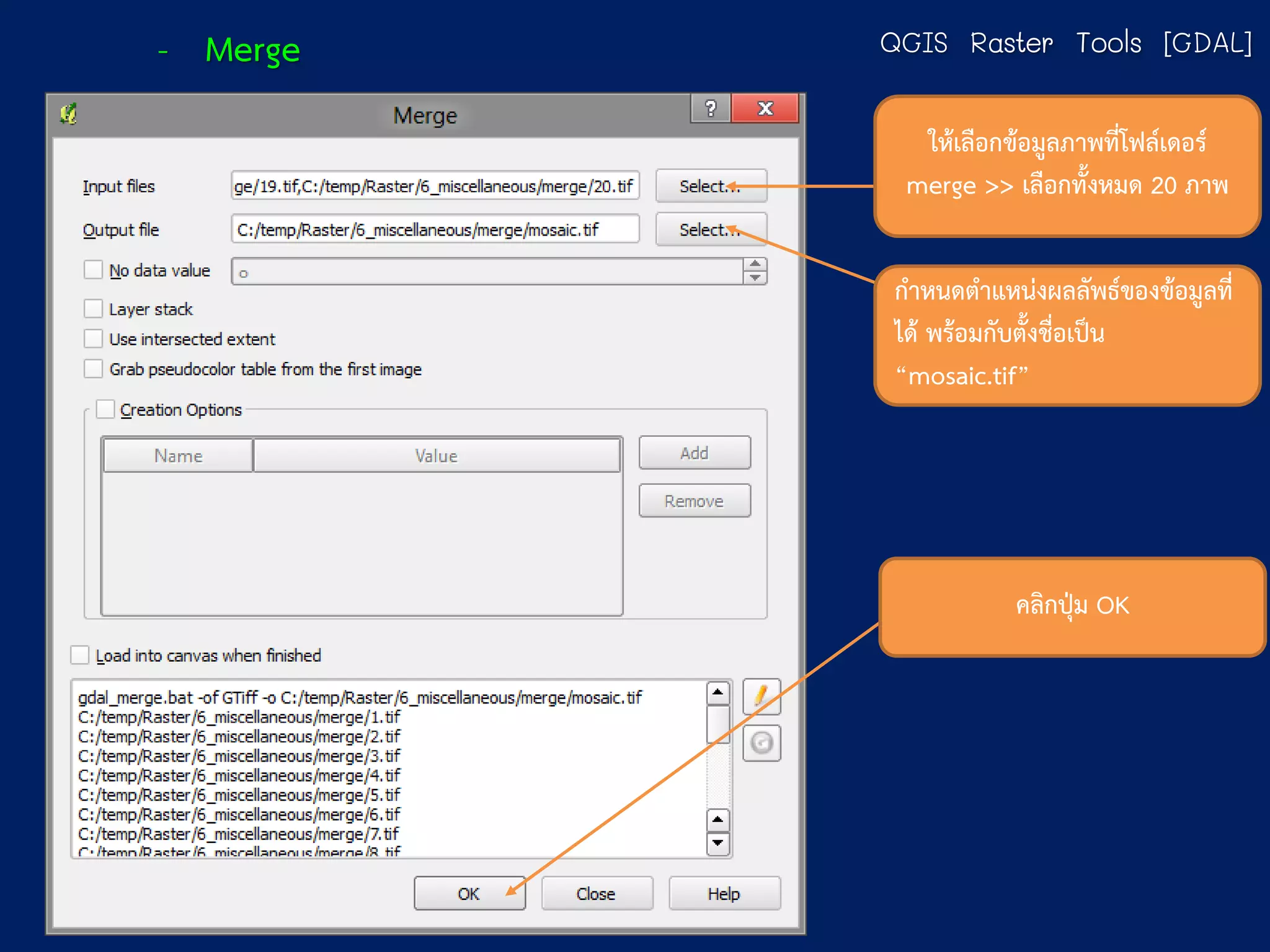Decrease No data value with down arrow
Image resolution: width=1270 pixels, height=952 pixels.
(x=755, y=278)
